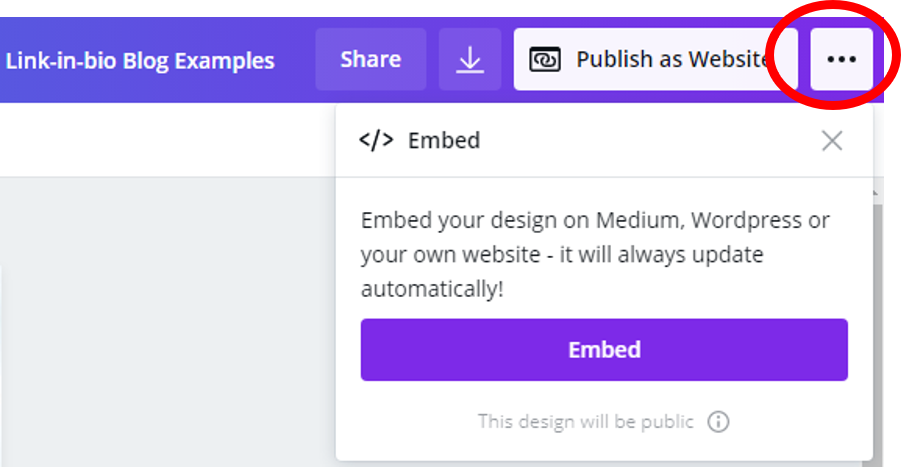The image size is (901, 467).
Task: Click the embed description paragraph
Action: tap(595, 254)
